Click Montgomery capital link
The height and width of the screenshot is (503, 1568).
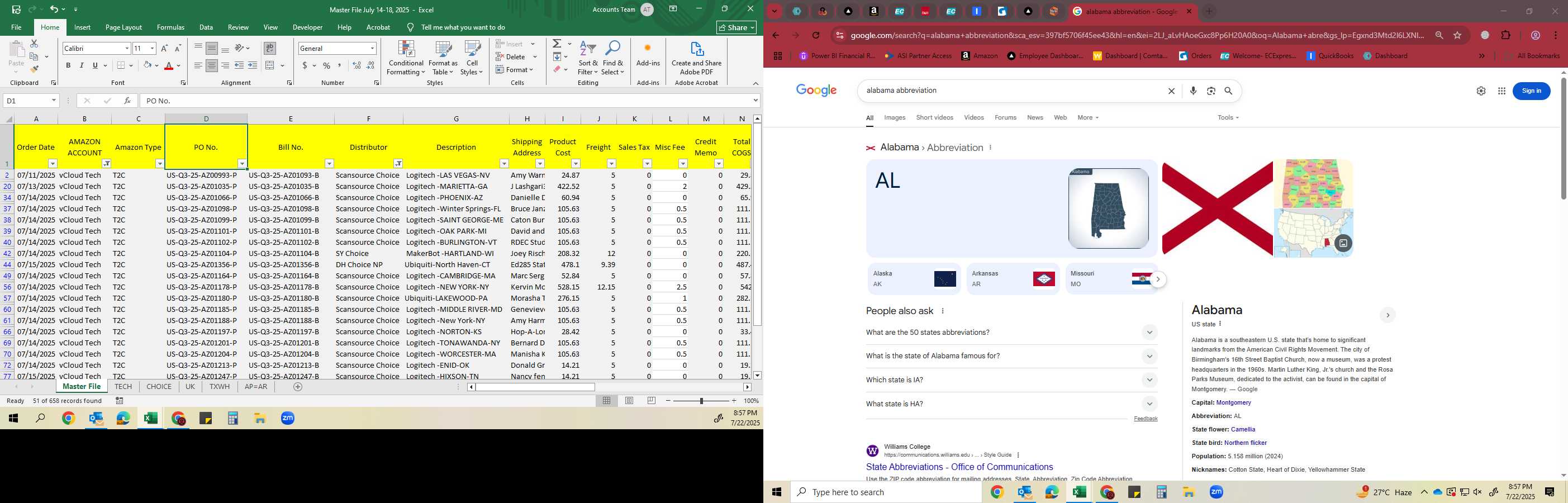click(x=1233, y=402)
